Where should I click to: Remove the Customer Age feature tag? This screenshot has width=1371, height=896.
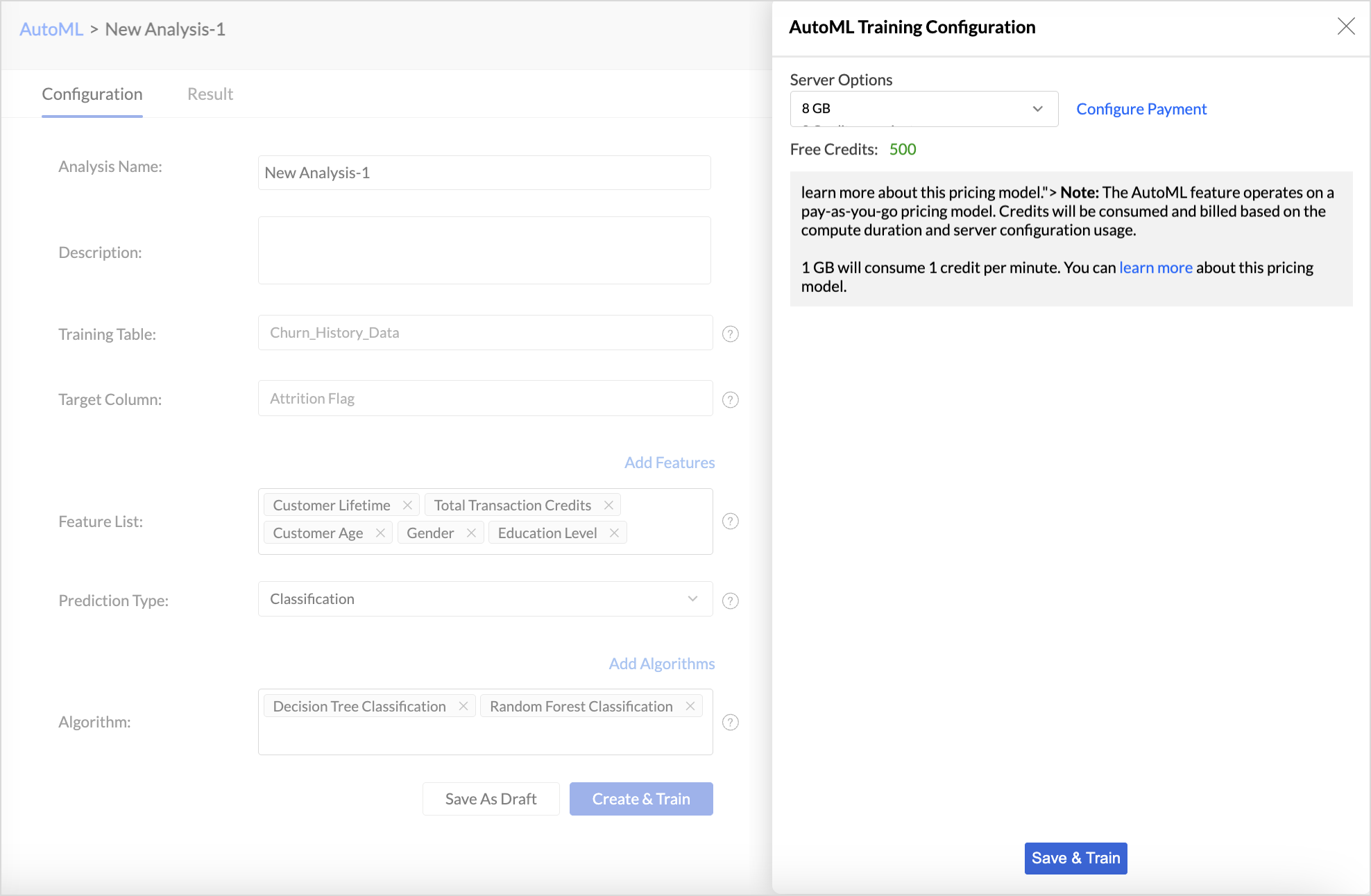380,533
